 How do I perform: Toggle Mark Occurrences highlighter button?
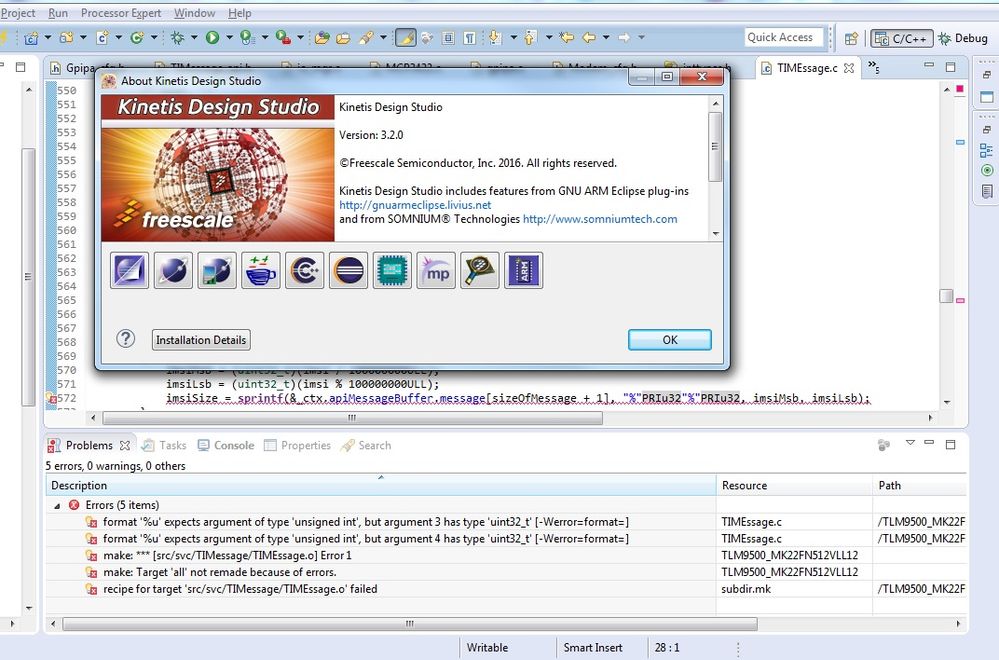[x=406, y=38]
